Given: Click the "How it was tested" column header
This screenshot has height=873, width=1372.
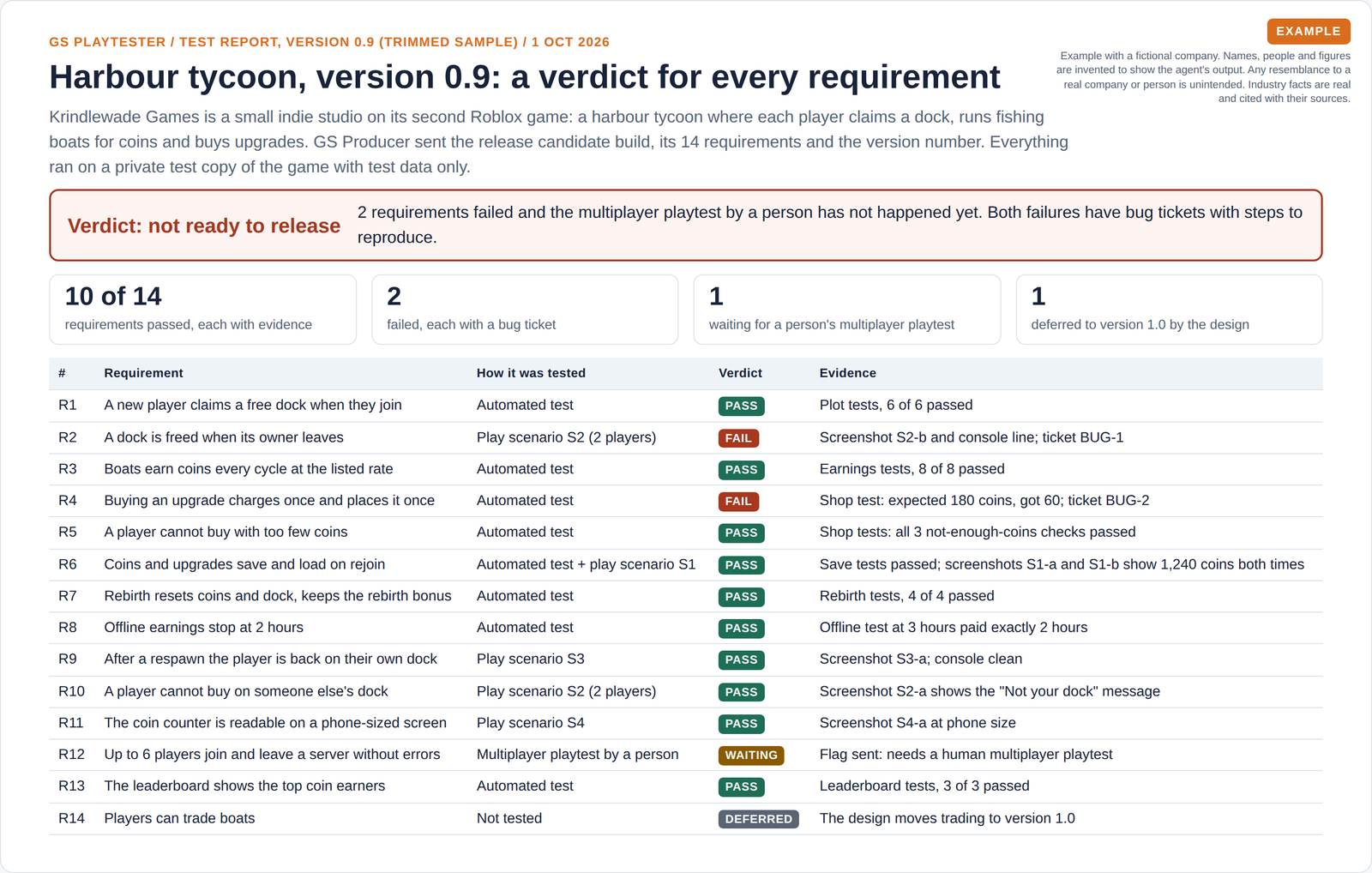Looking at the screenshot, I should click(531, 373).
